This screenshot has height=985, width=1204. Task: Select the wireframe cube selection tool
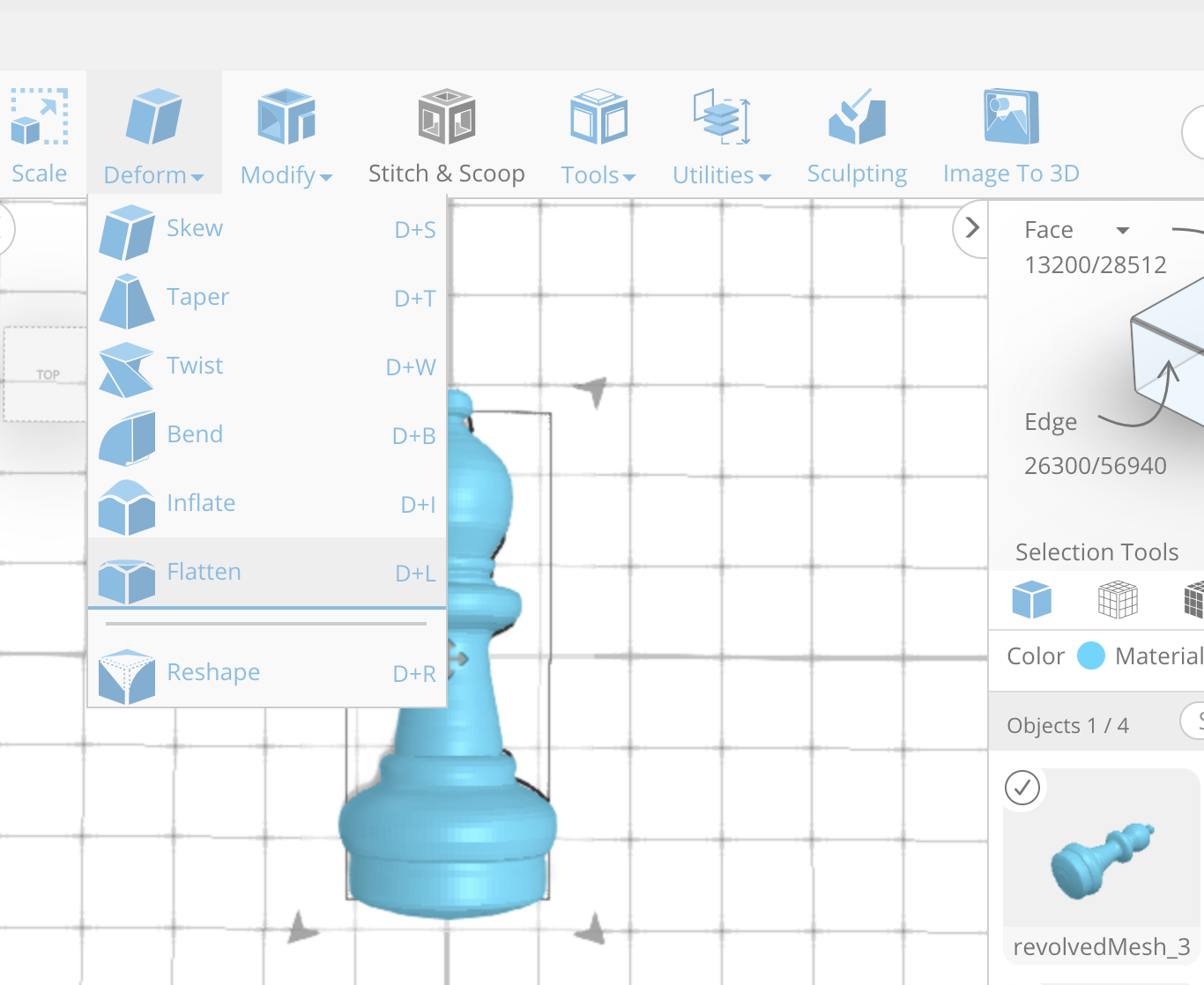pos(1118,600)
